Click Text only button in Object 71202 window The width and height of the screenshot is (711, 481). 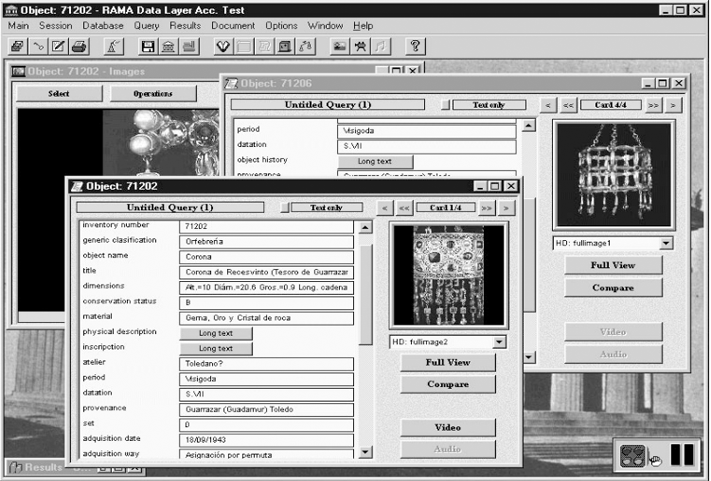point(327,208)
